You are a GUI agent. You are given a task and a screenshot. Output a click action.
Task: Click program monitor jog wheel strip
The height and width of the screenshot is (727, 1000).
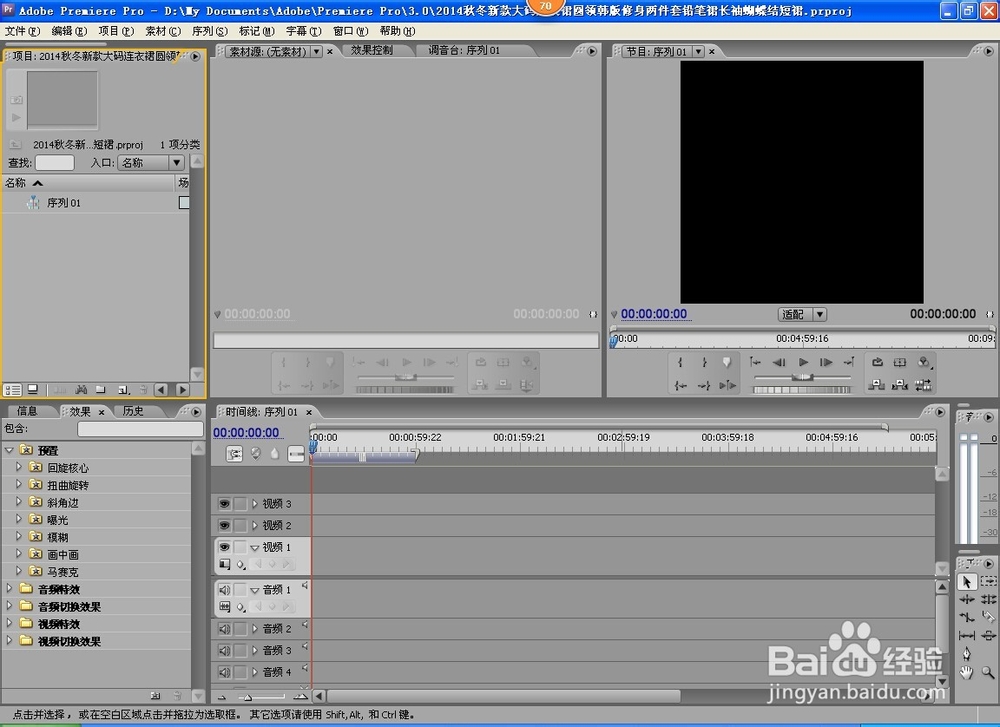point(802,389)
